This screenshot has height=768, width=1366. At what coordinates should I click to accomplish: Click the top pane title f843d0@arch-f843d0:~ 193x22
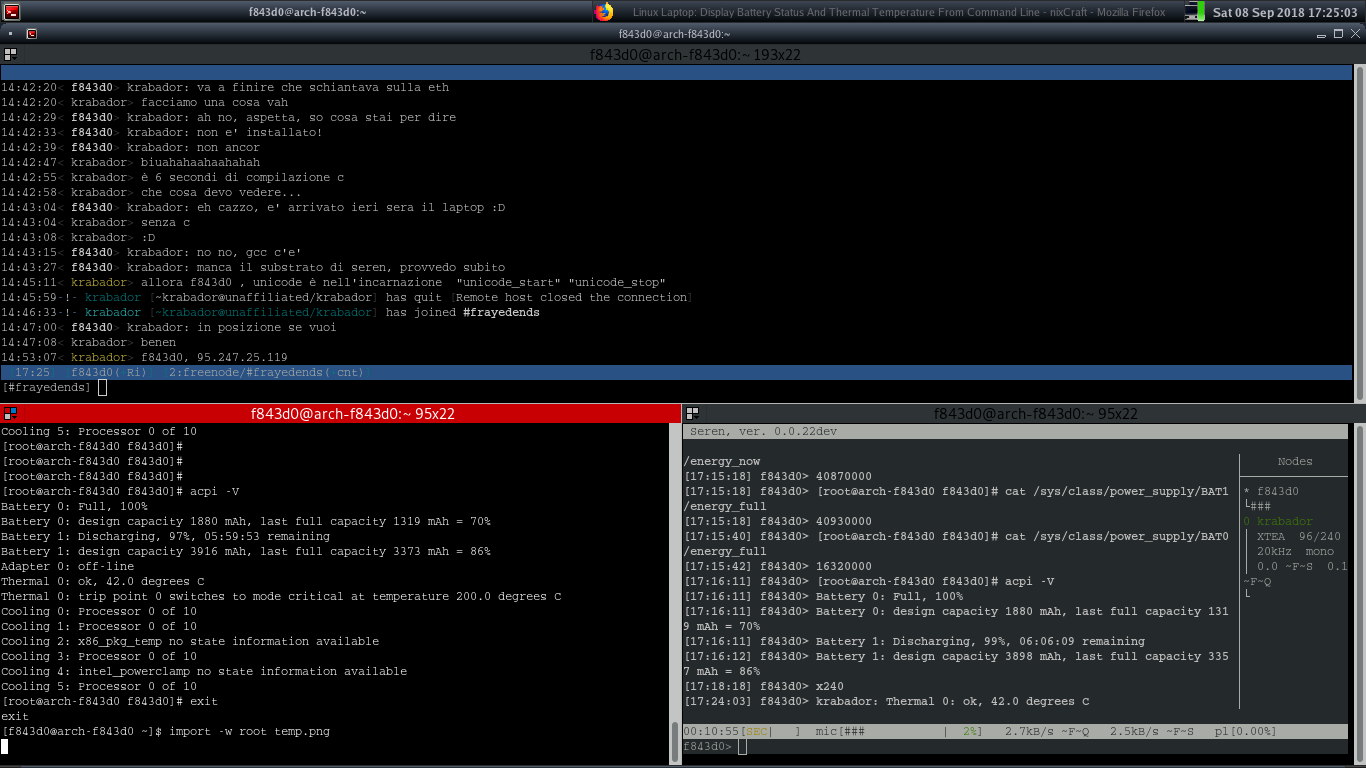coord(695,55)
